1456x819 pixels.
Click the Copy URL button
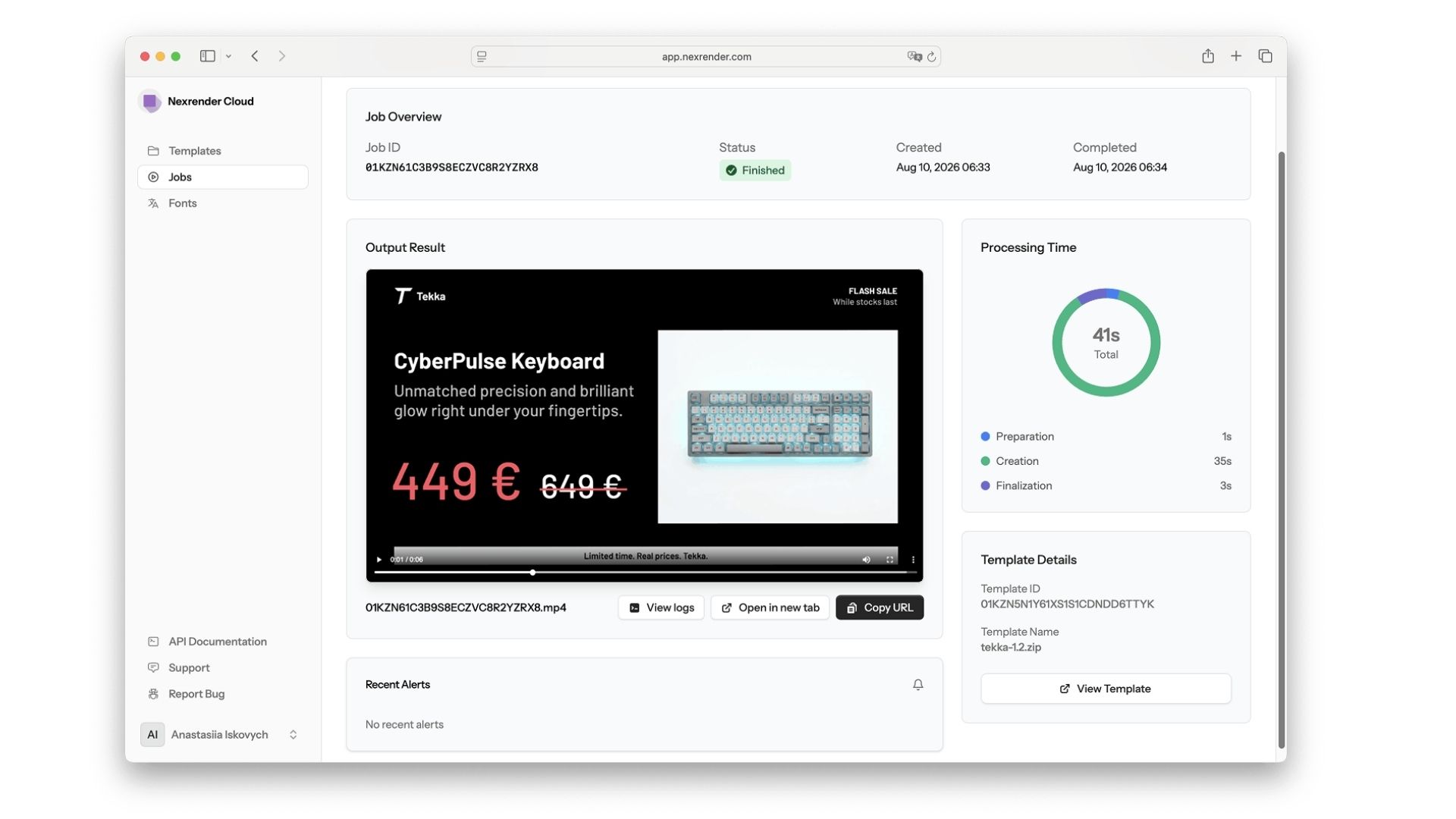[x=880, y=607]
